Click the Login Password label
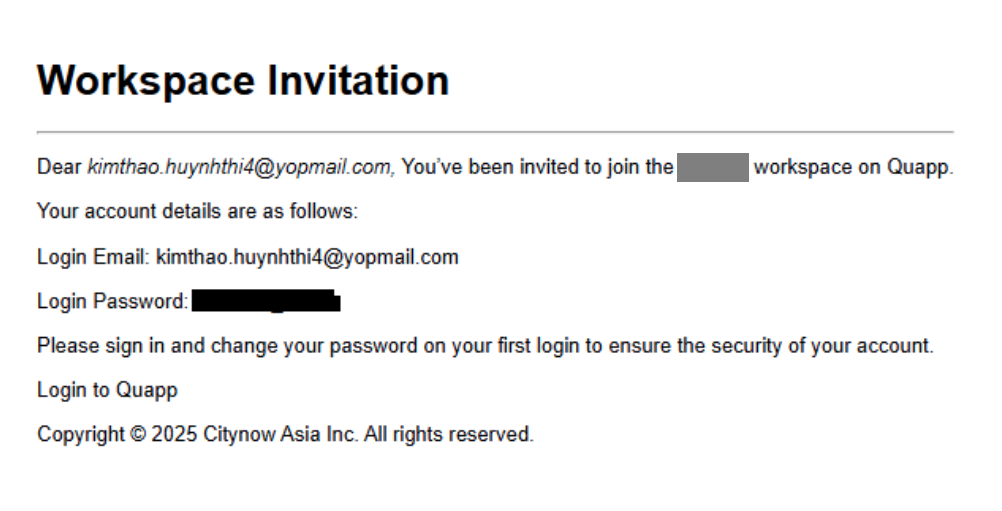The height and width of the screenshot is (511, 1002). (x=112, y=301)
